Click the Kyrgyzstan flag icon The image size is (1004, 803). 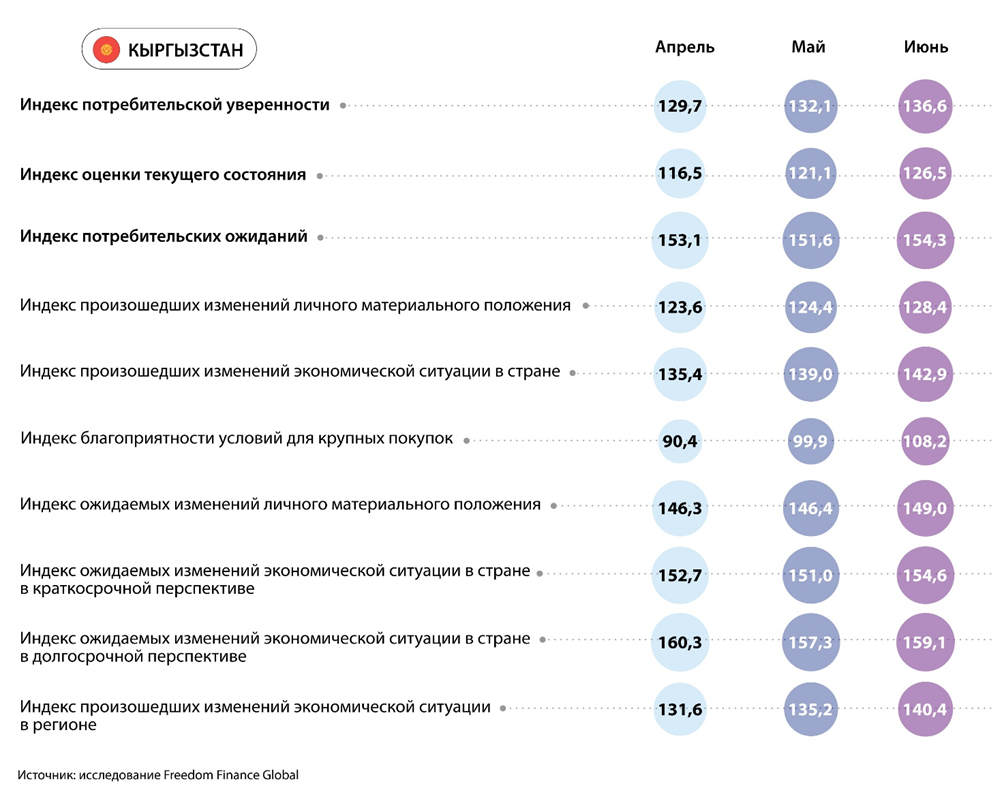point(106,49)
